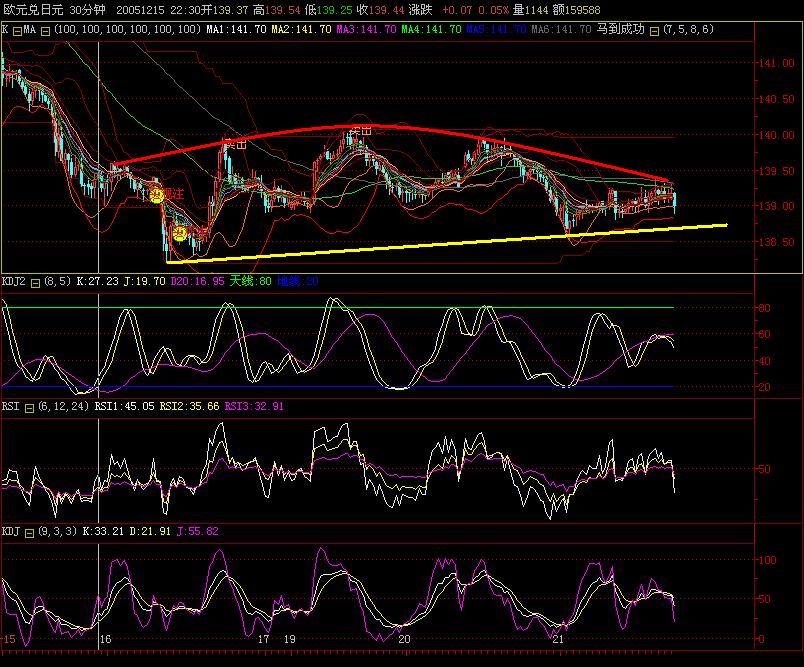Click the 141.00 price axis label
Viewport: 804px width, 667px height.
coord(776,63)
